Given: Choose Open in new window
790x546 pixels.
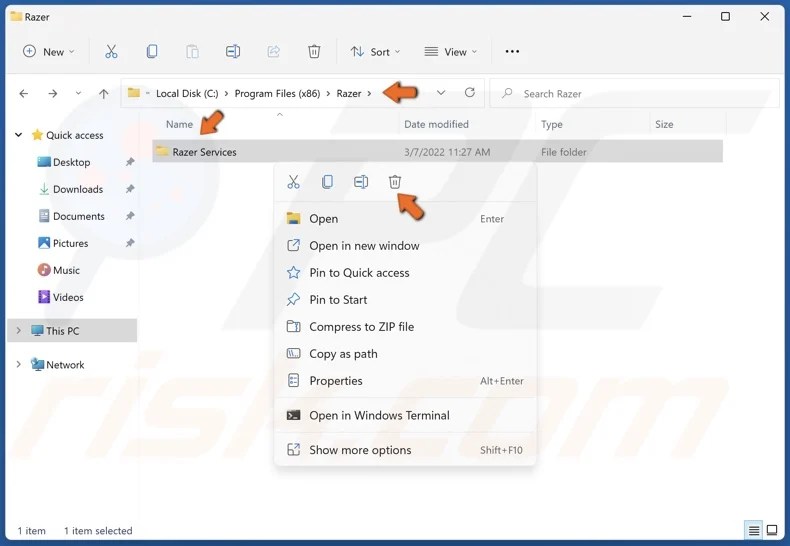Looking at the screenshot, I should tap(405, 246).
